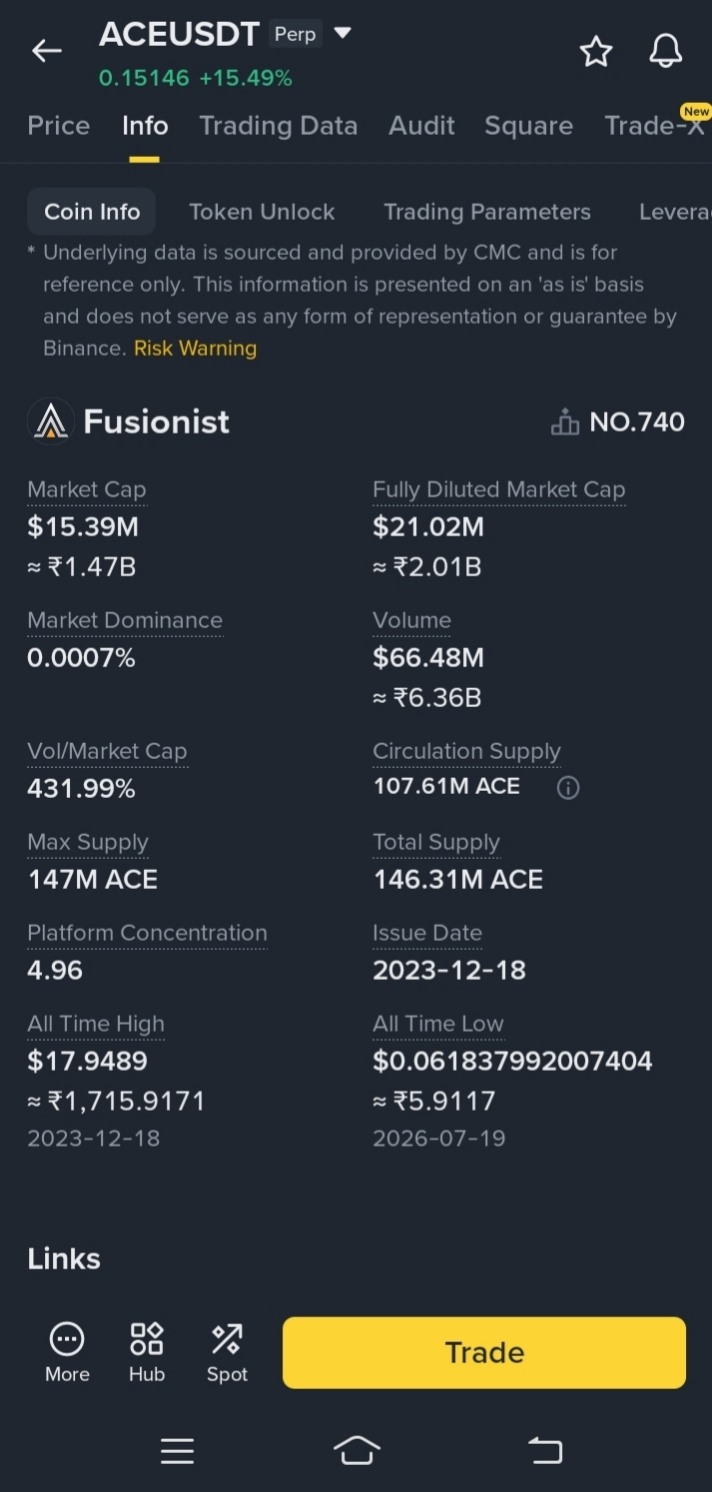The image size is (712, 1492).
Task: Tap the back arrow icon
Action: [47, 51]
